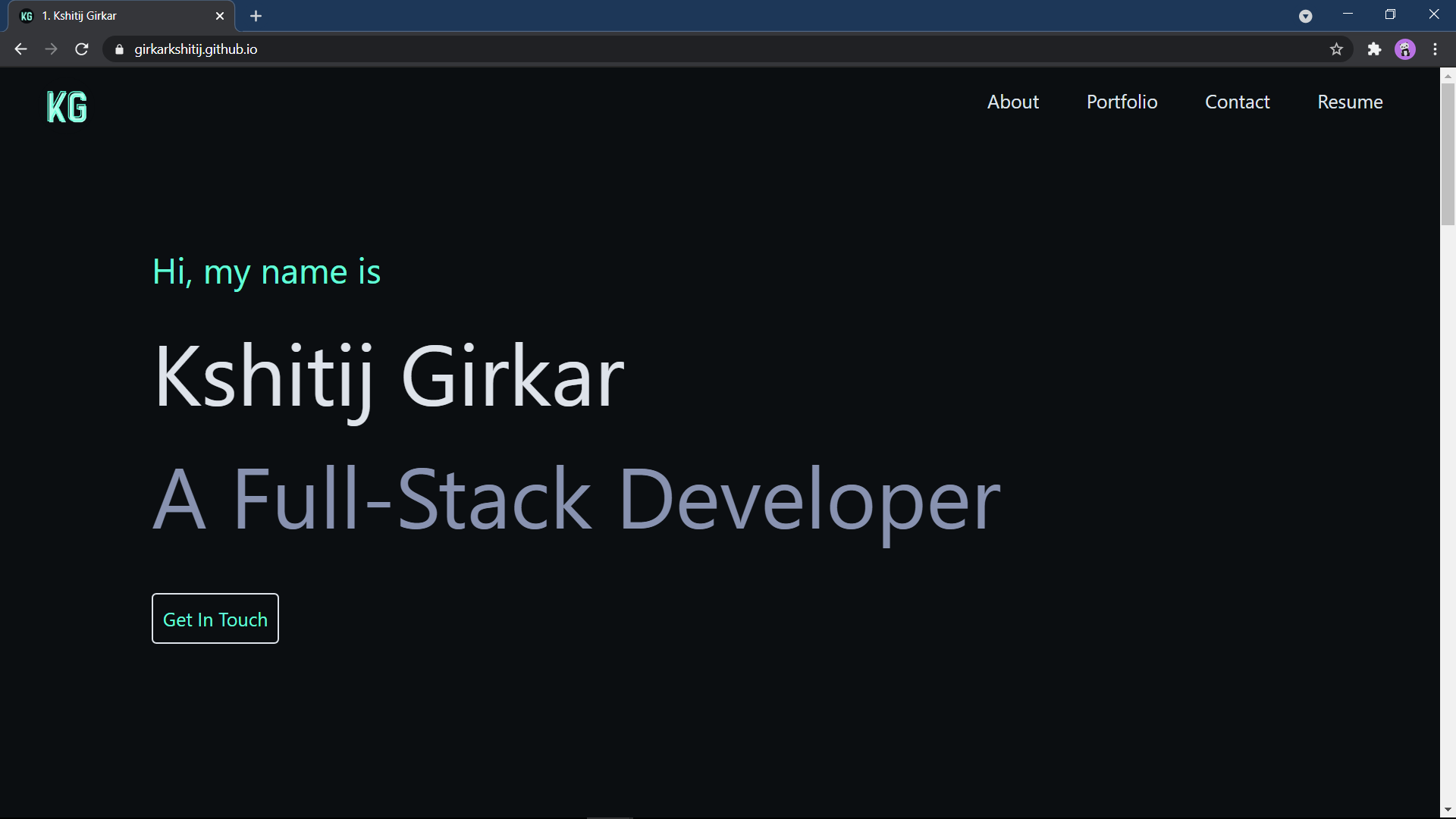
Task: Reload the current page
Action: click(81, 49)
